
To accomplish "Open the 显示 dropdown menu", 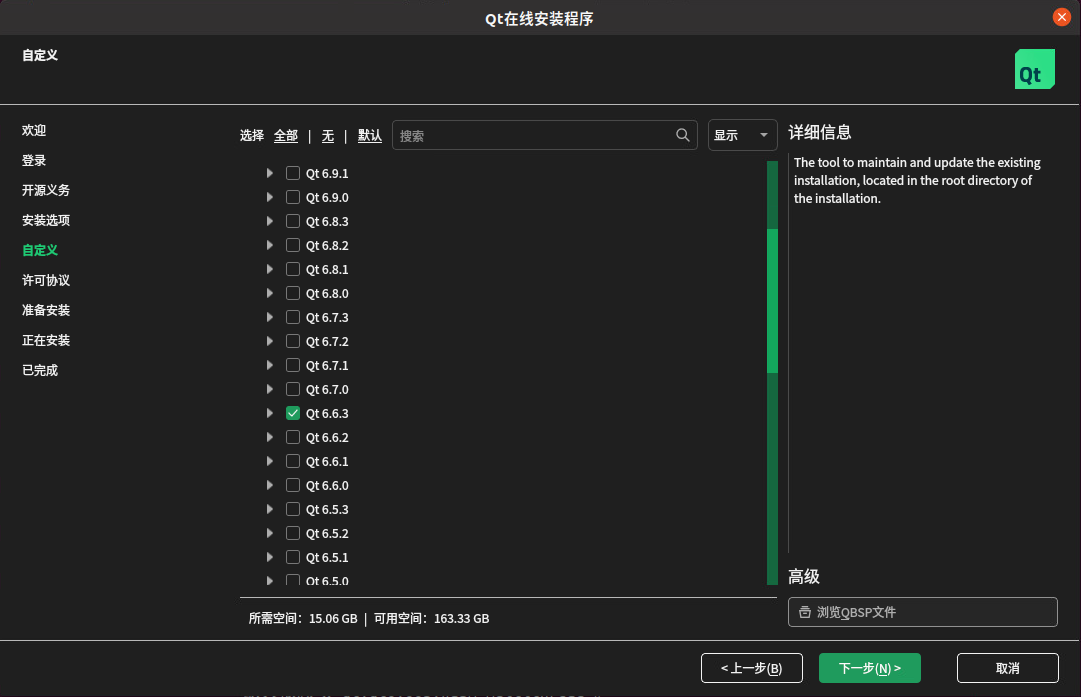I will (742, 134).
